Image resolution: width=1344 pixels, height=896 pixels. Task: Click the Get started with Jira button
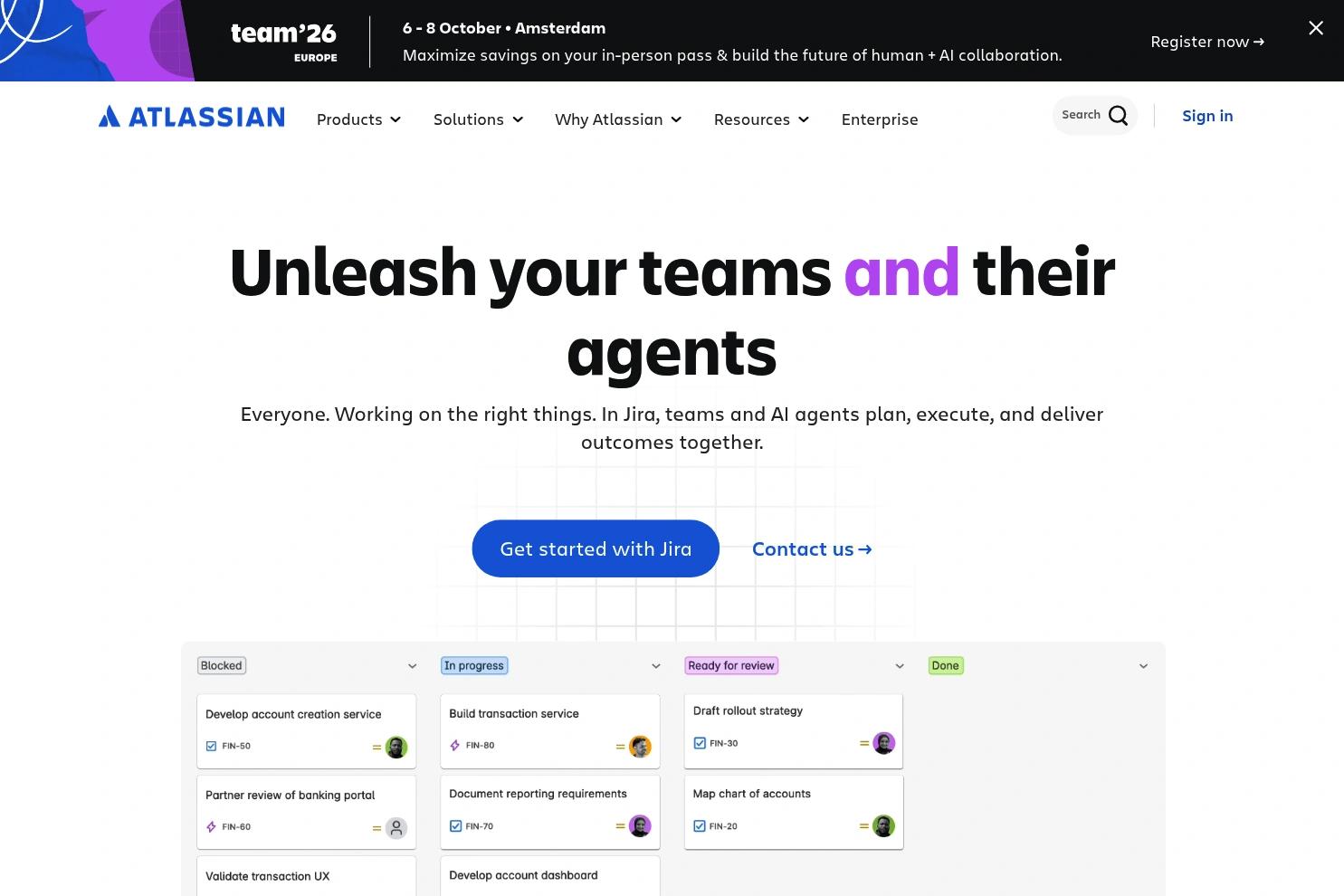click(596, 548)
